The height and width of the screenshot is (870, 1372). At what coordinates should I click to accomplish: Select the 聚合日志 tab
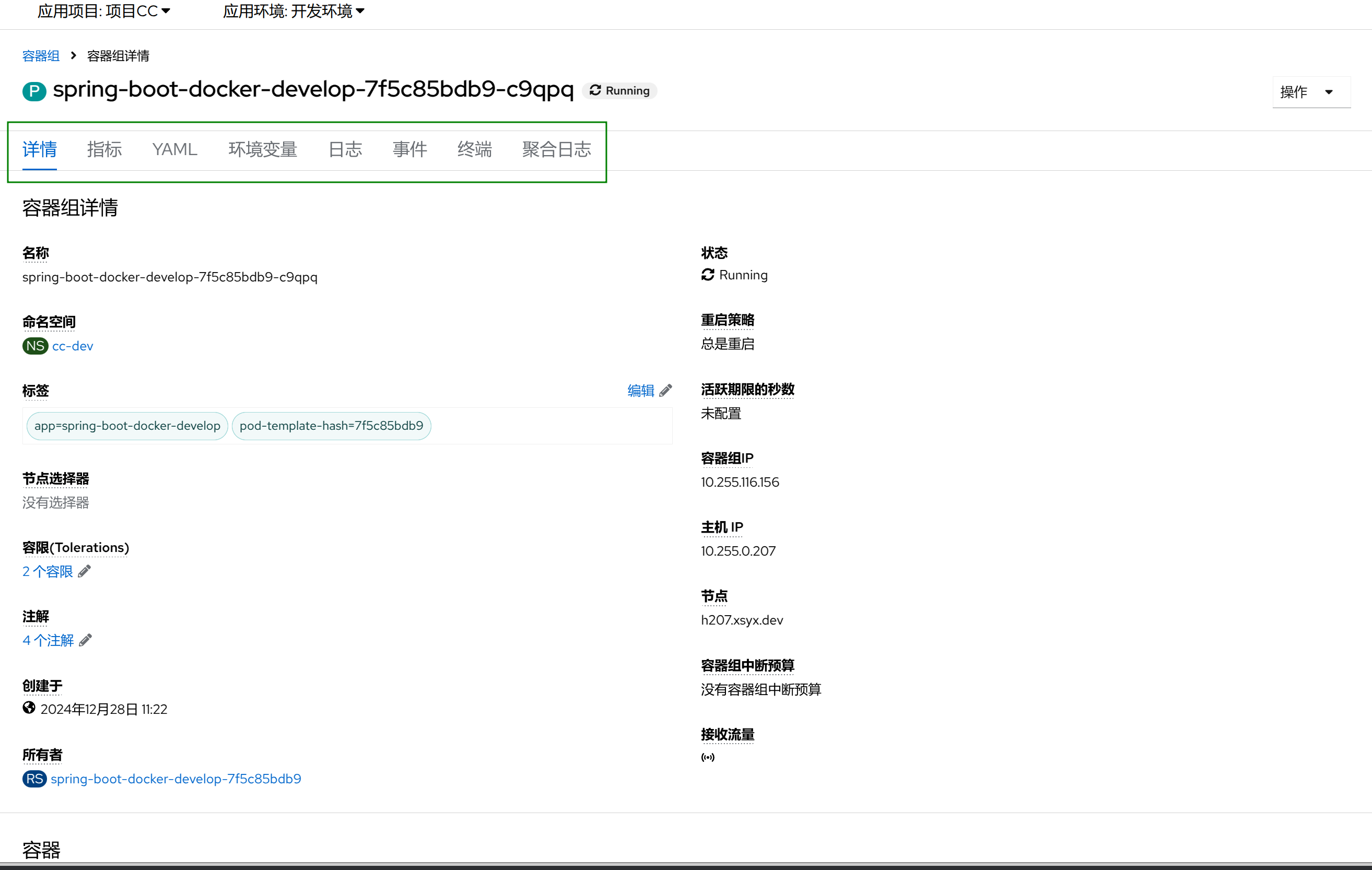pos(556,149)
